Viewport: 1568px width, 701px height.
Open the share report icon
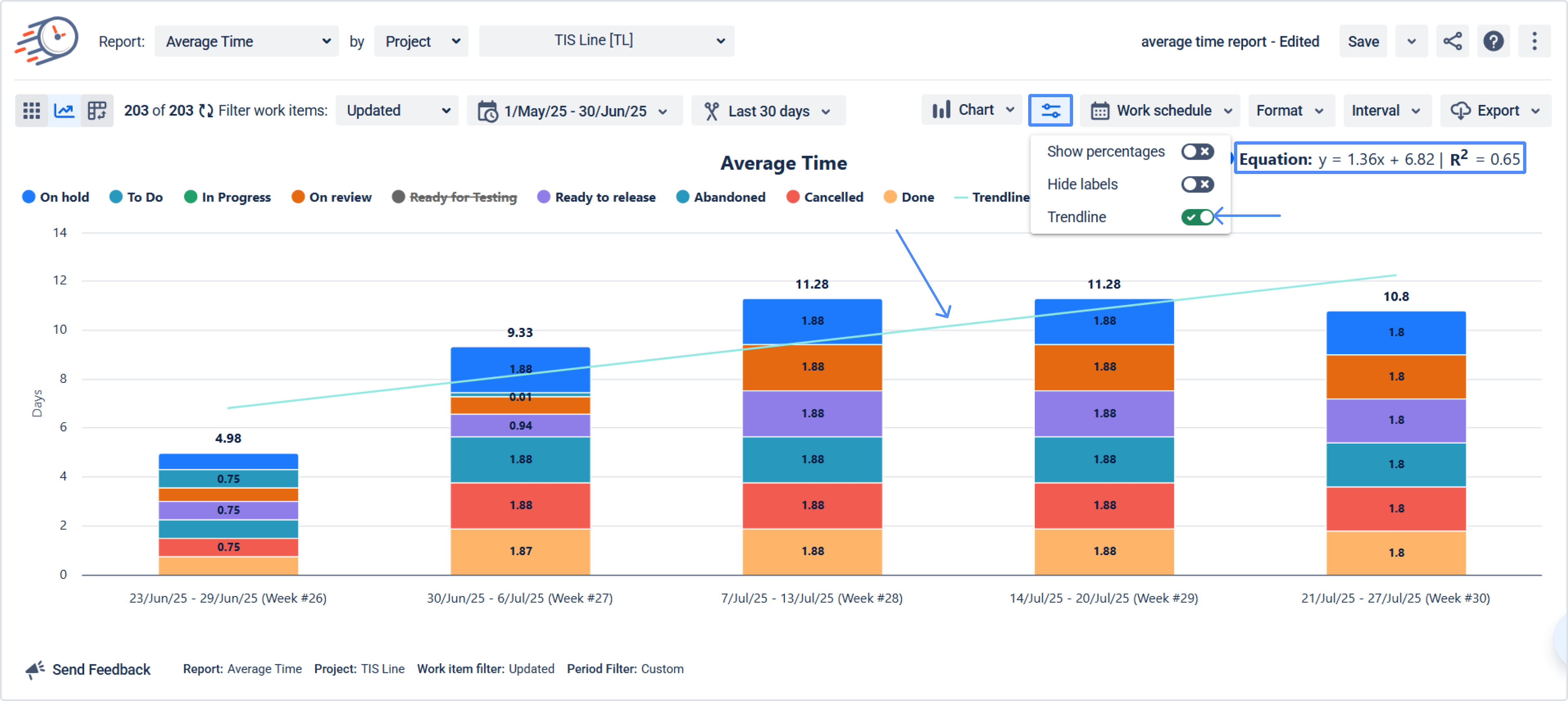(x=1453, y=41)
